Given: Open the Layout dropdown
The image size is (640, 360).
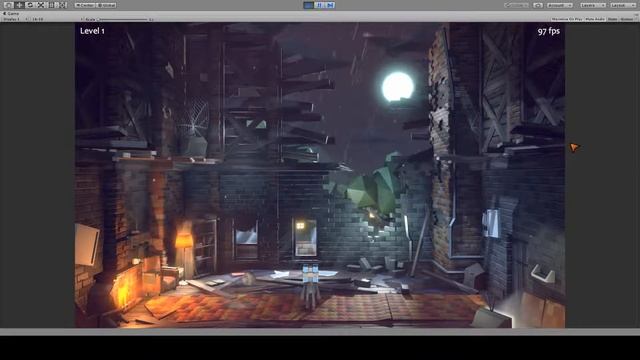Looking at the screenshot, I should (623, 5).
